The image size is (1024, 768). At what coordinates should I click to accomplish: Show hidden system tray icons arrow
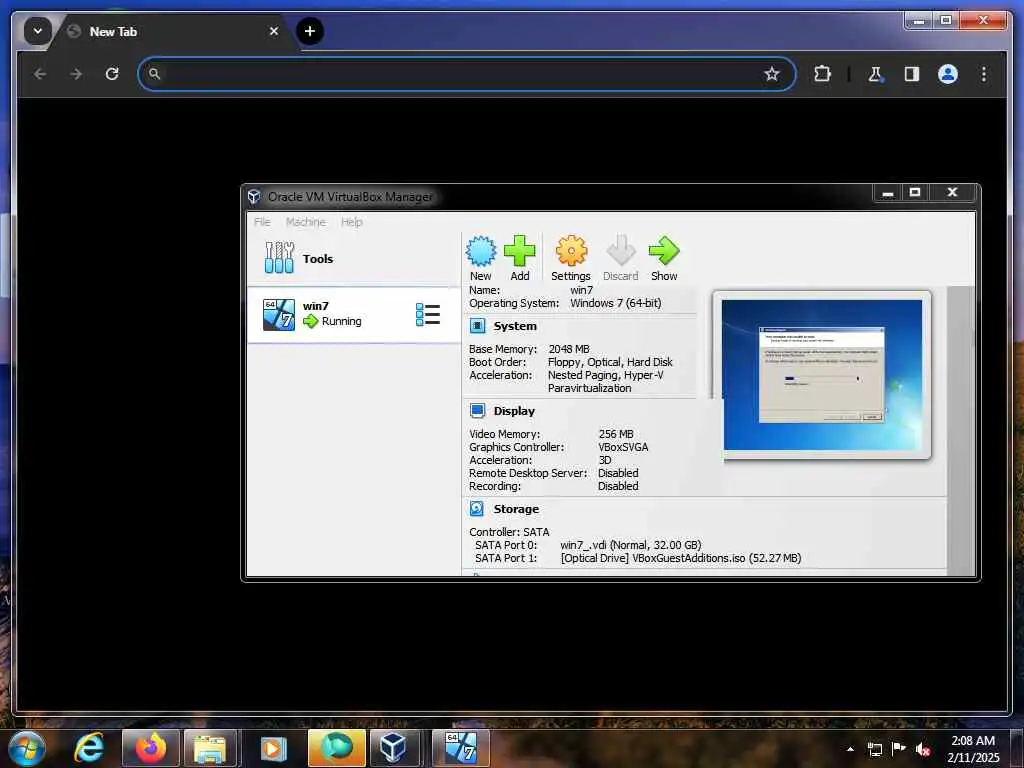coord(850,749)
